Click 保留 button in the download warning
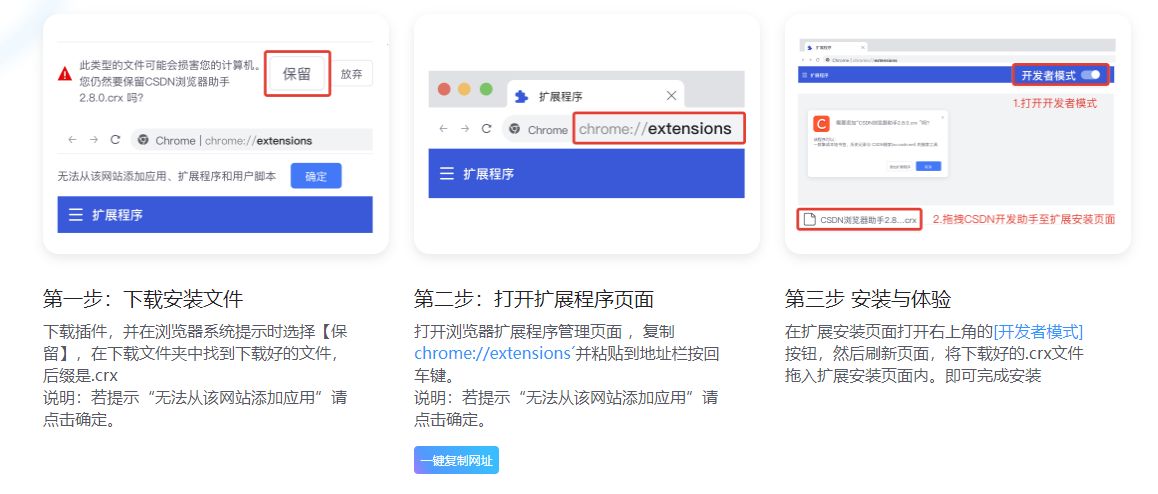 tap(297, 74)
